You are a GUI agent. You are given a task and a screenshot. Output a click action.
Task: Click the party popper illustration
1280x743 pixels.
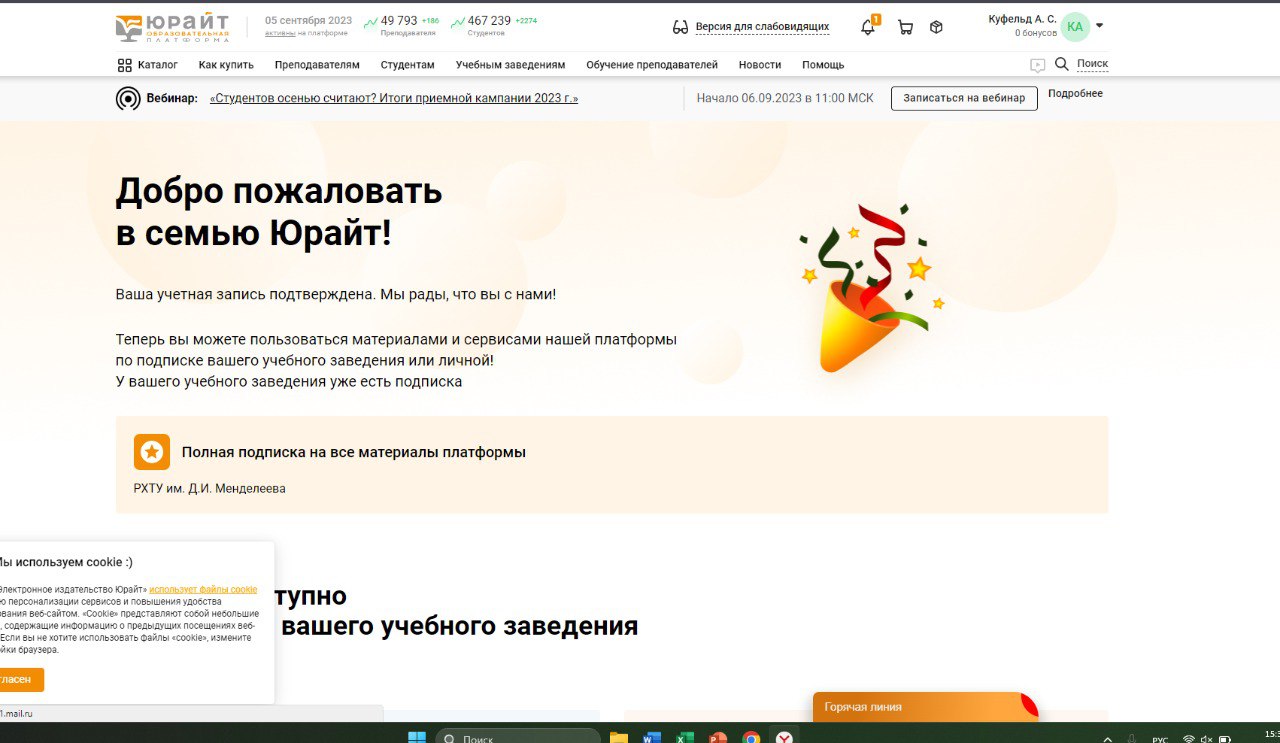click(x=872, y=288)
